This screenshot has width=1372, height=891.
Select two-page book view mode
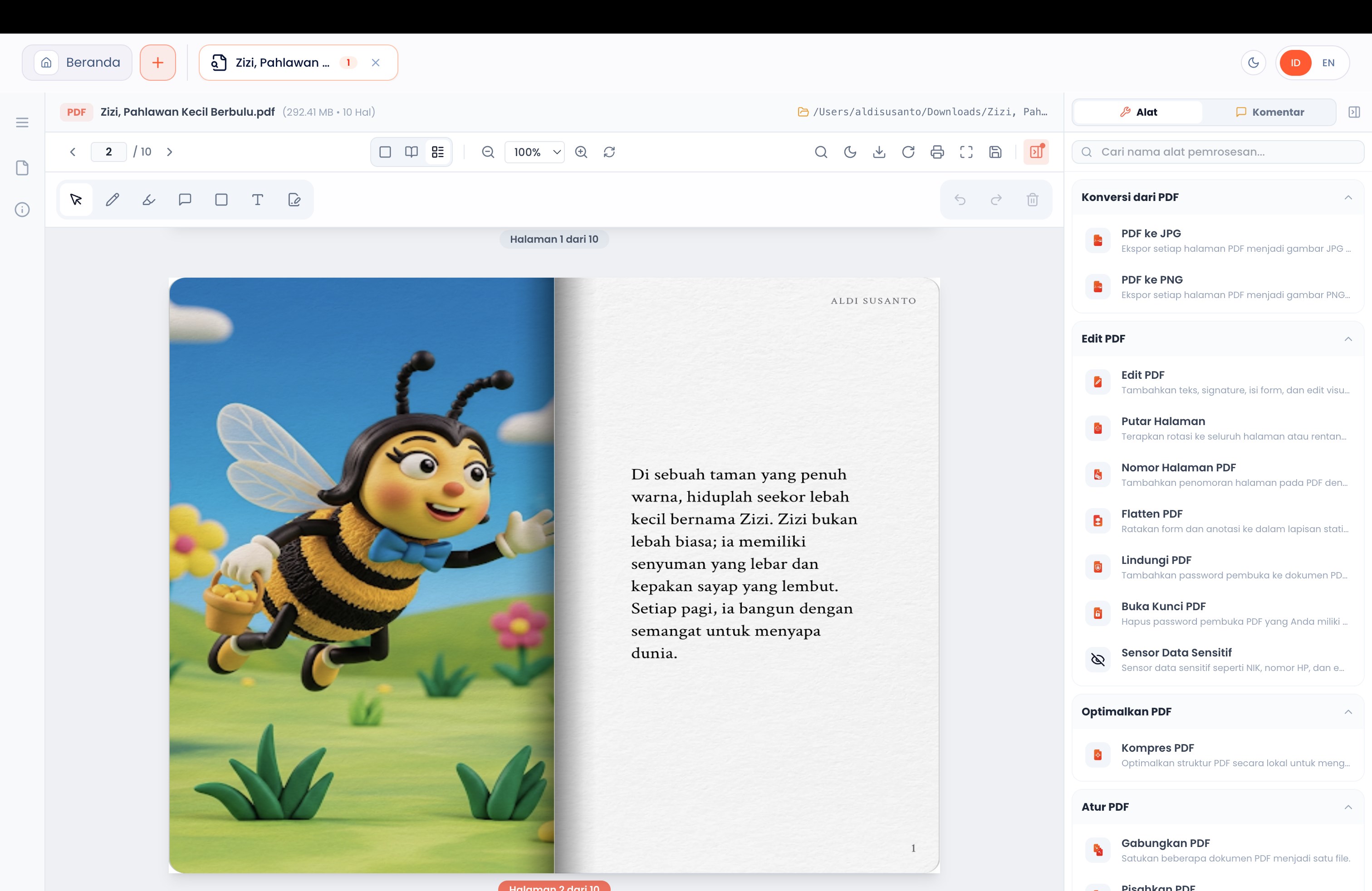click(x=411, y=152)
